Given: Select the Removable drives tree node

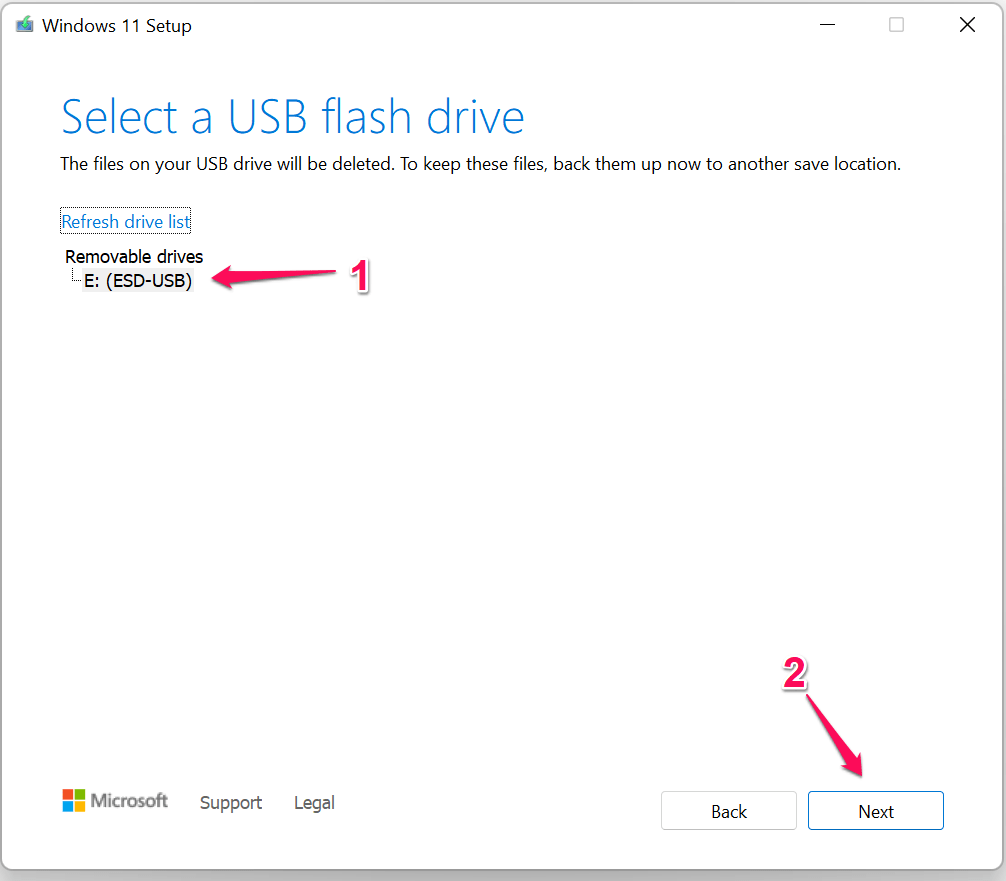Looking at the screenshot, I should (x=134, y=257).
